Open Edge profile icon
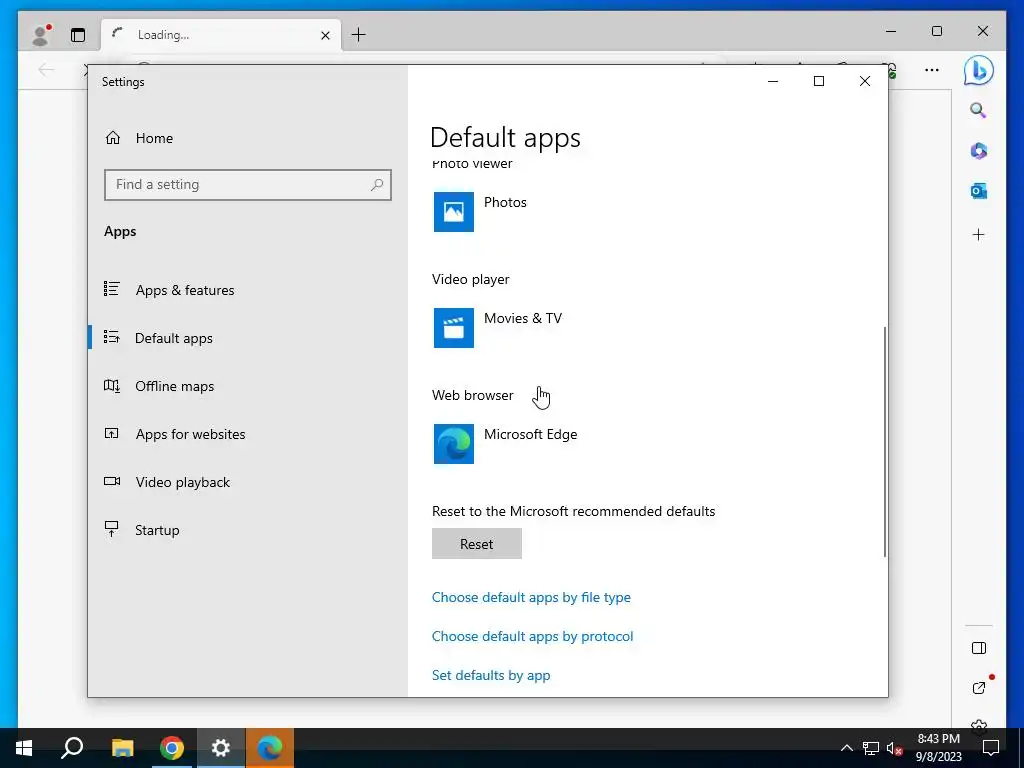 pos(42,35)
